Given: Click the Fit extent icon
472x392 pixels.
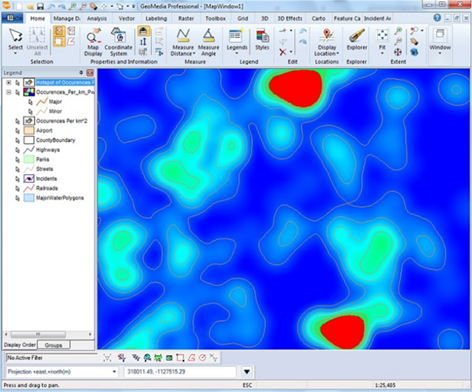Looking at the screenshot, I should [382, 35].
